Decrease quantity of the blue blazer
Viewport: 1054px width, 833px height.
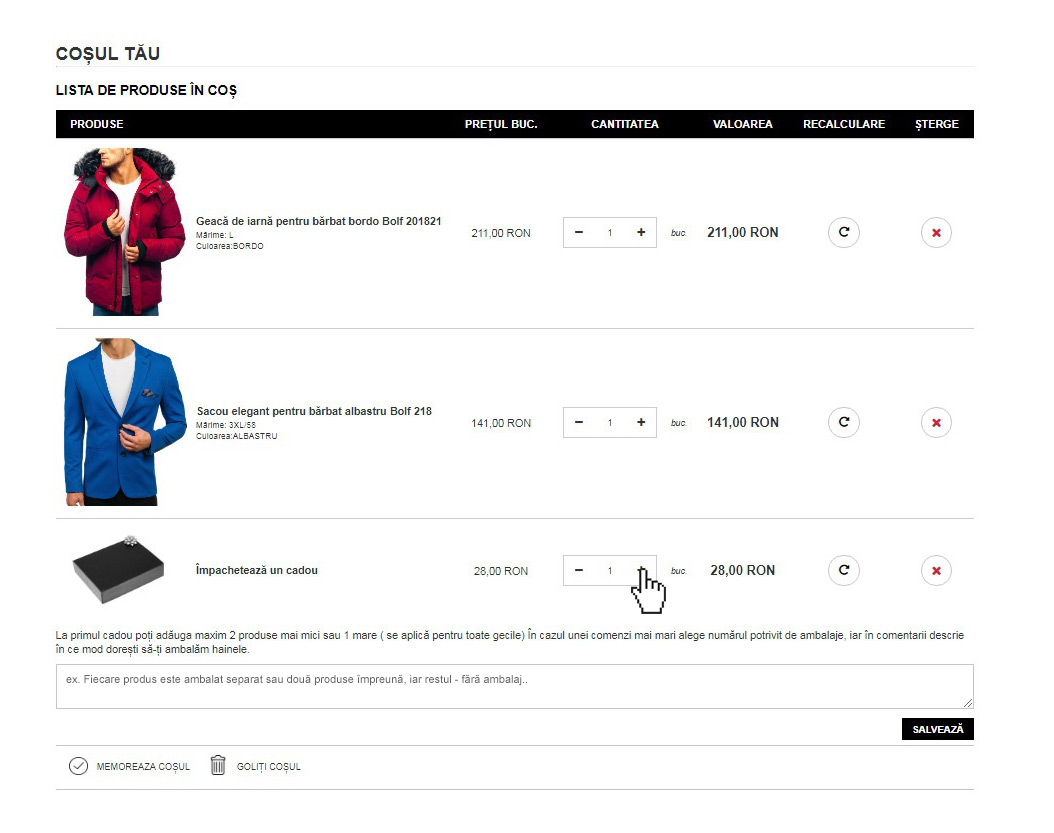tap(579, 423)
